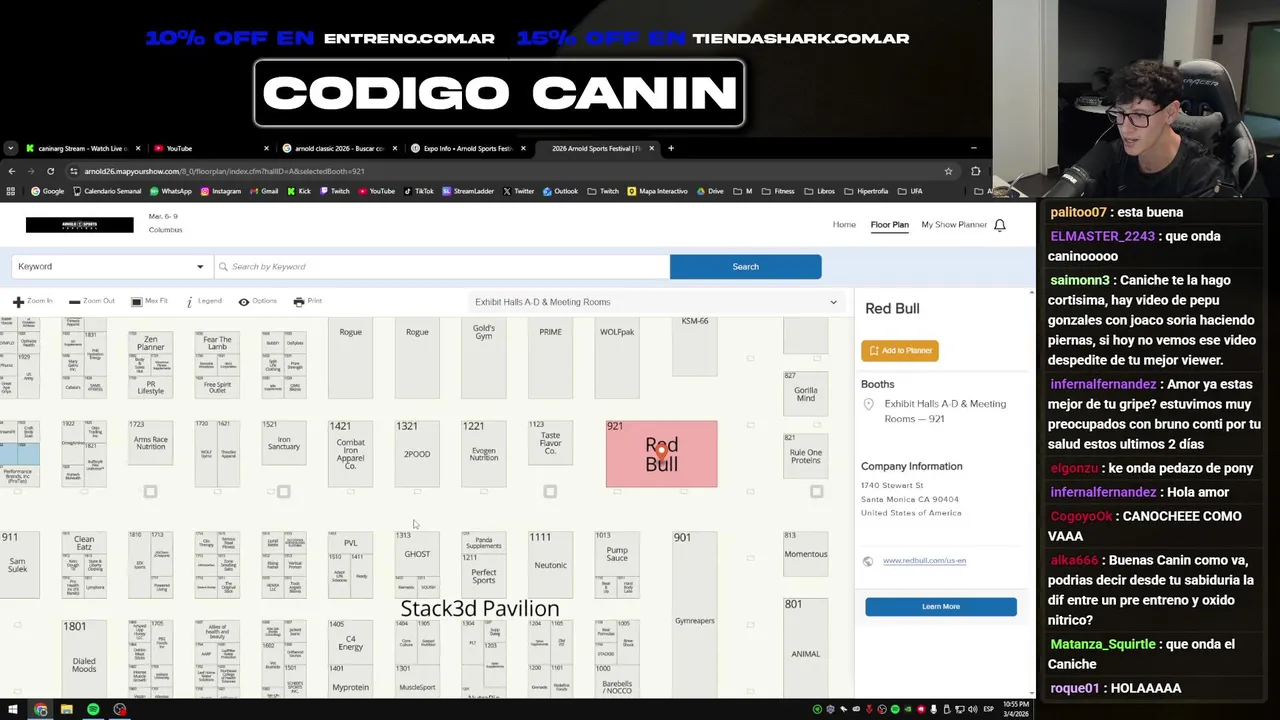Open the Mapa Interactivo bookmark
This screenshot has width=1280, height=720.
point(657,191)
